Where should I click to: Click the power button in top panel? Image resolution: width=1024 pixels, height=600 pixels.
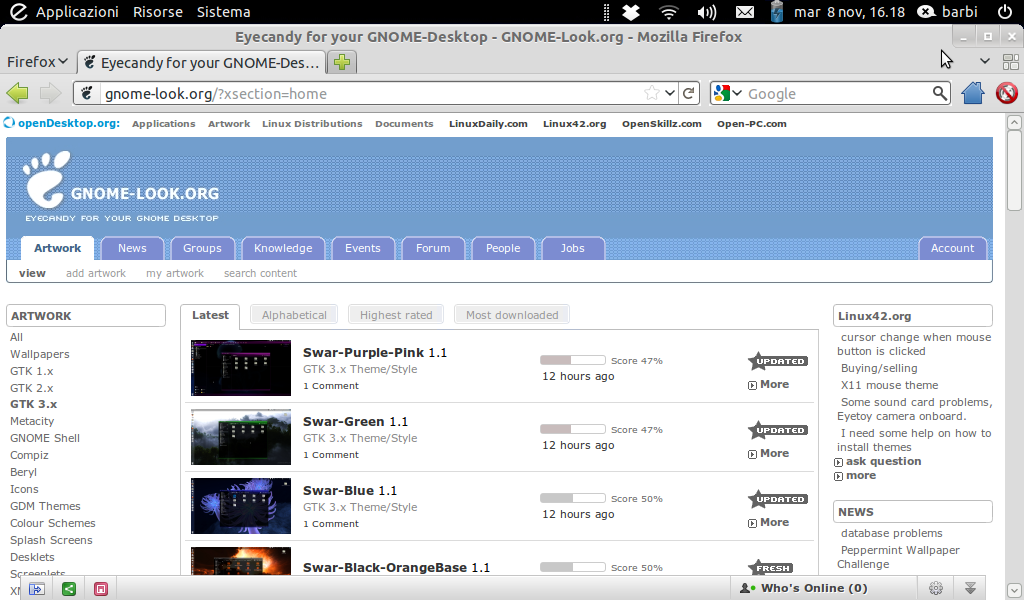(1005, 12)
